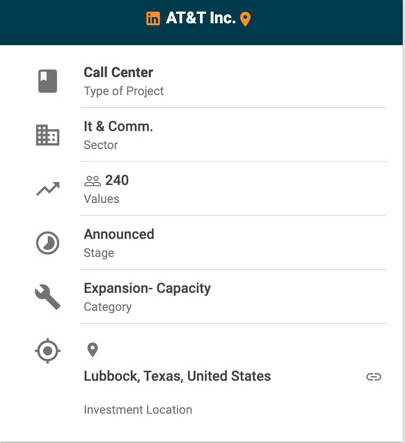Click the Type of Project label
Screen dimensions: 405x443
[124, 91]
